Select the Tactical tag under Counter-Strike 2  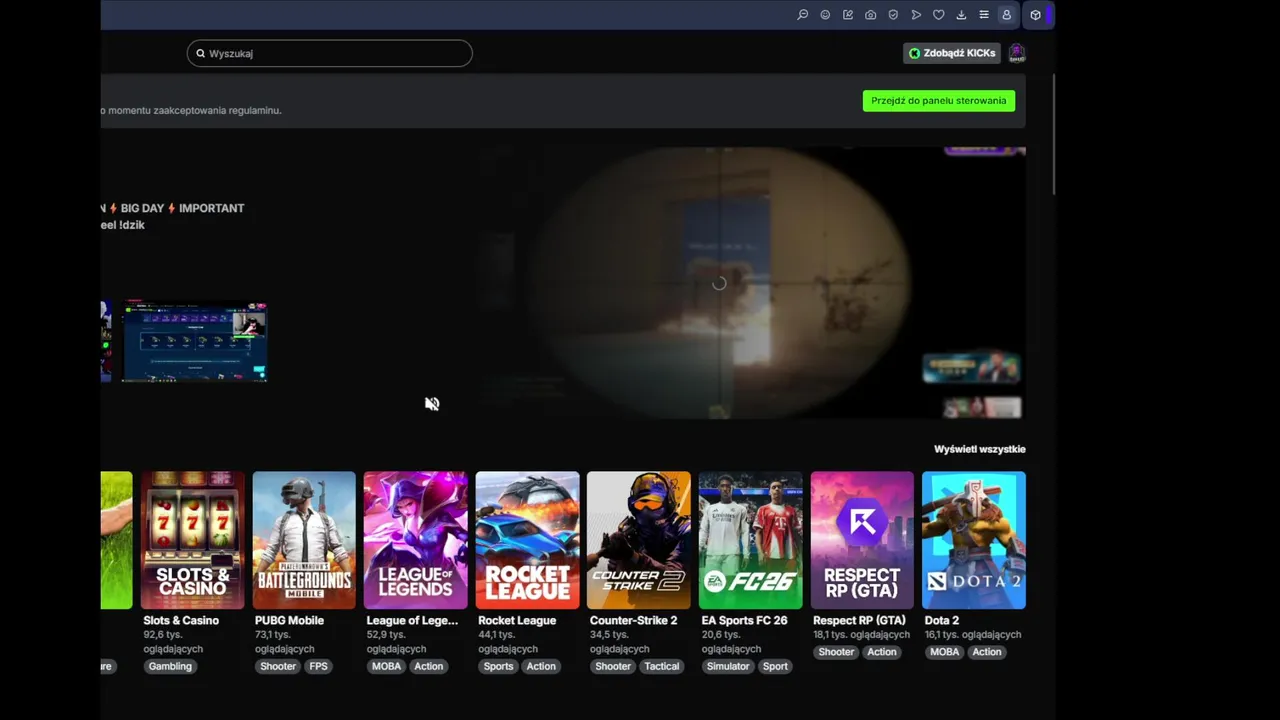(662, 666)
